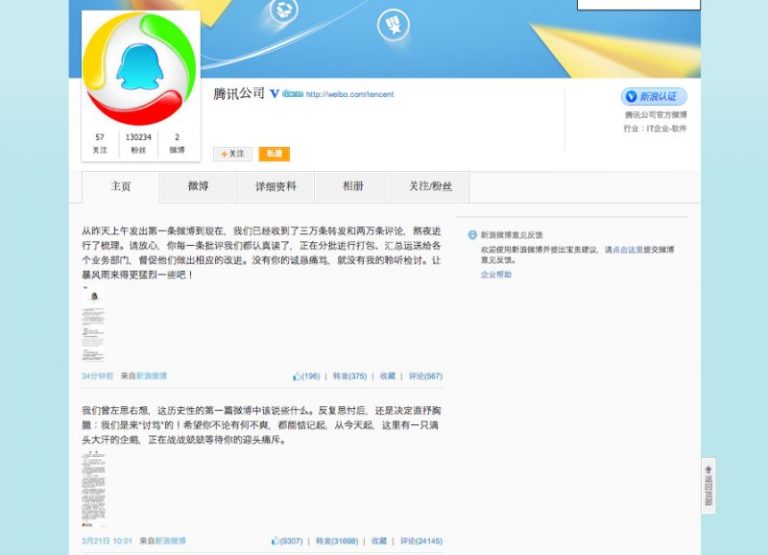The image size is (768, 555).
Task: Open 评论(567) comments
Action: point(426,376)
